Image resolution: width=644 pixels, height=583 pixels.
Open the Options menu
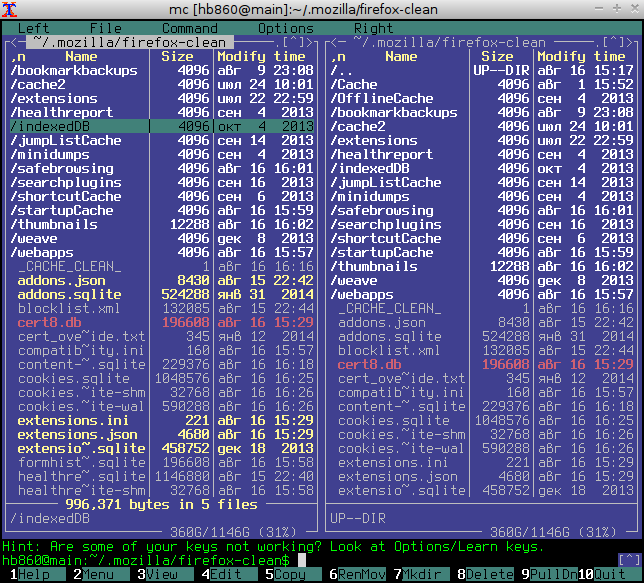[286, 28]
